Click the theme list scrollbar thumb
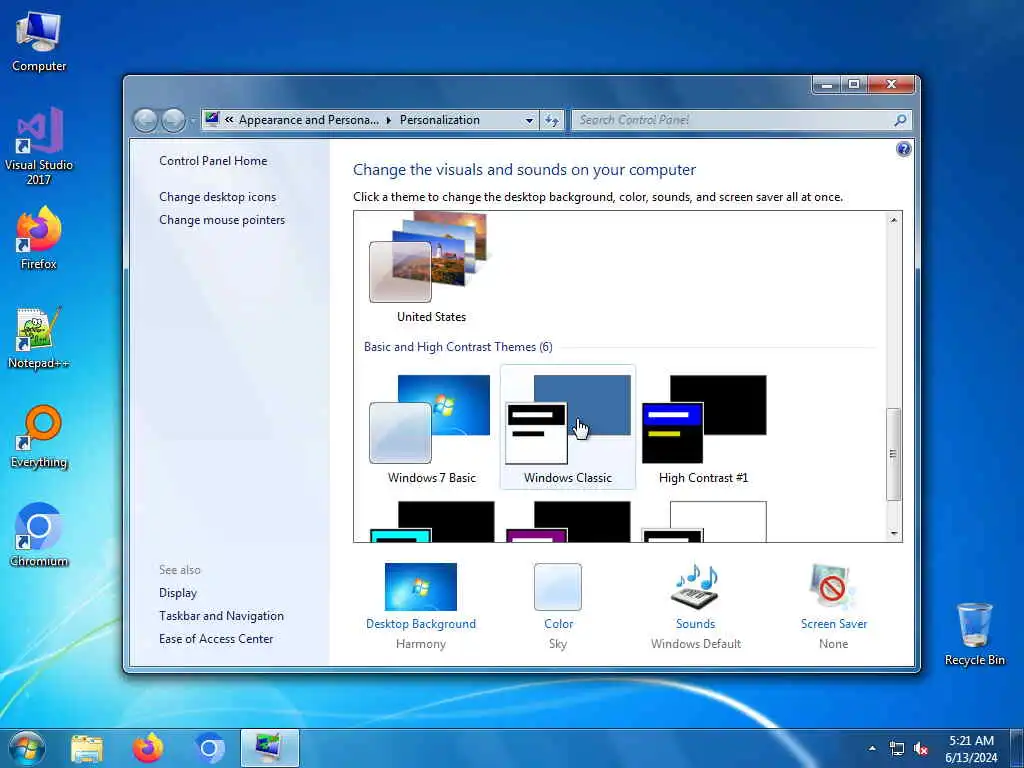This screenshot has width=1024, height=768. coord(893,455)
